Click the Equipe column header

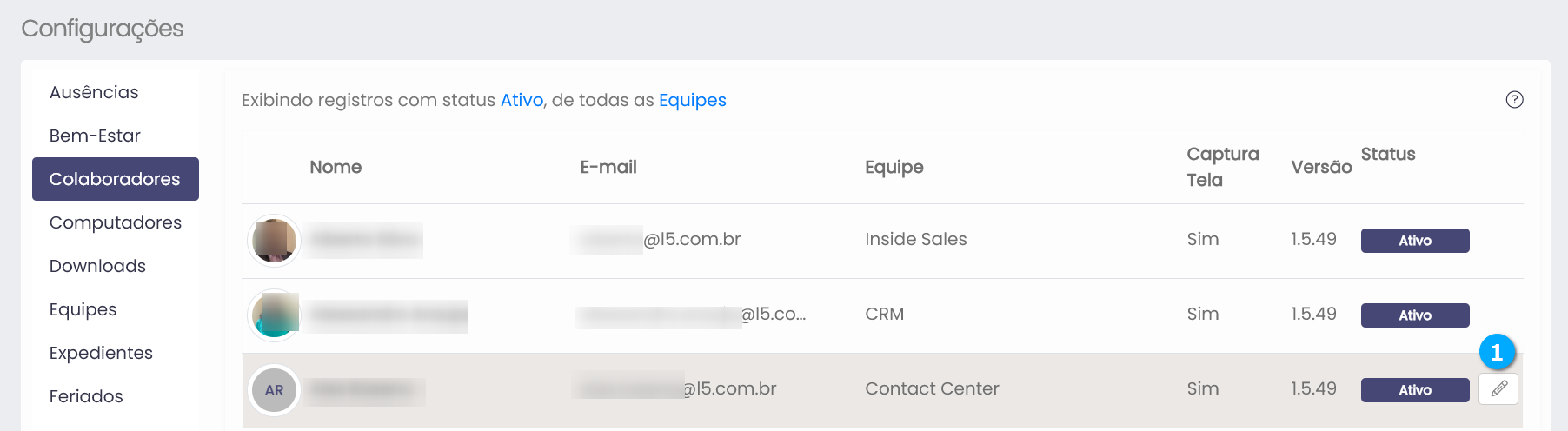coord(894,167)
